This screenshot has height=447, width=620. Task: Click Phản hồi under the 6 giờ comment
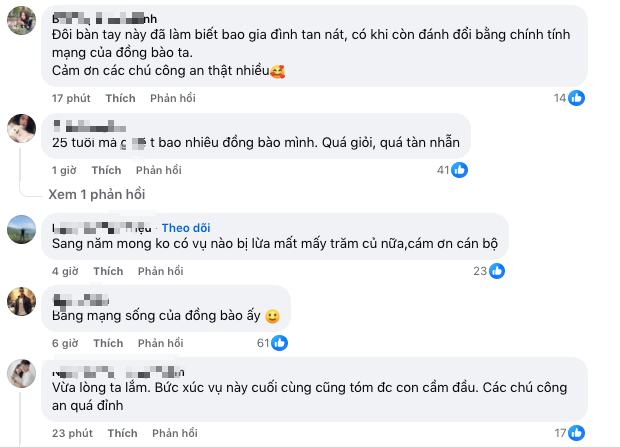160,343
